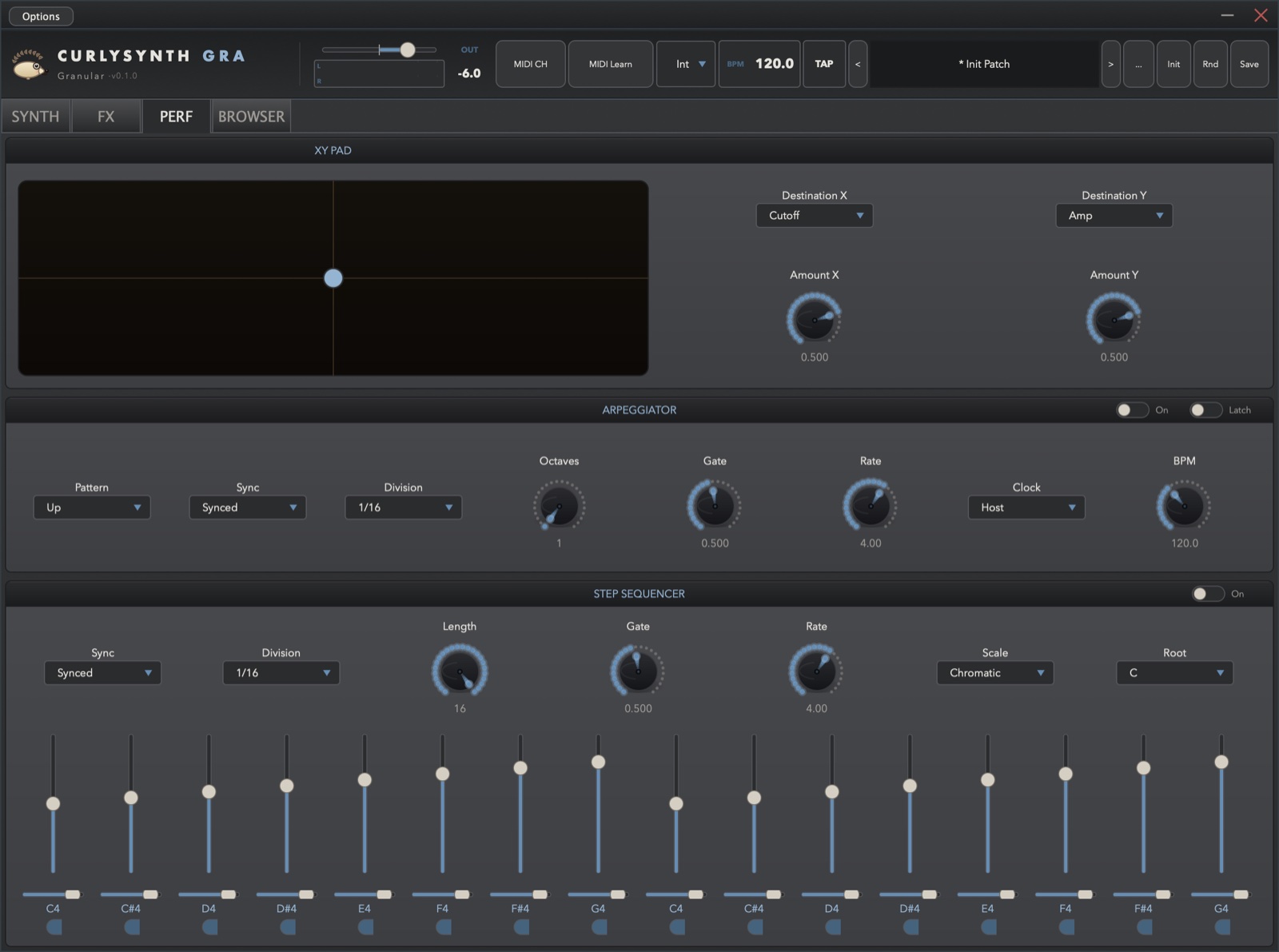
Task: Tap tempo with the TAP button
Action: click(x=824, y=64)
